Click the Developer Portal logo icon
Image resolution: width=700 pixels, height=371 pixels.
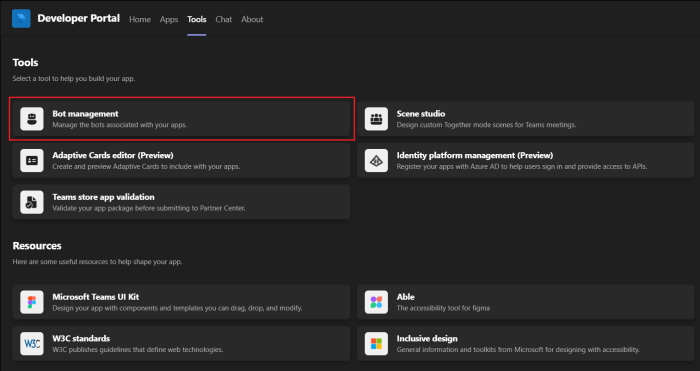(21, 19)
